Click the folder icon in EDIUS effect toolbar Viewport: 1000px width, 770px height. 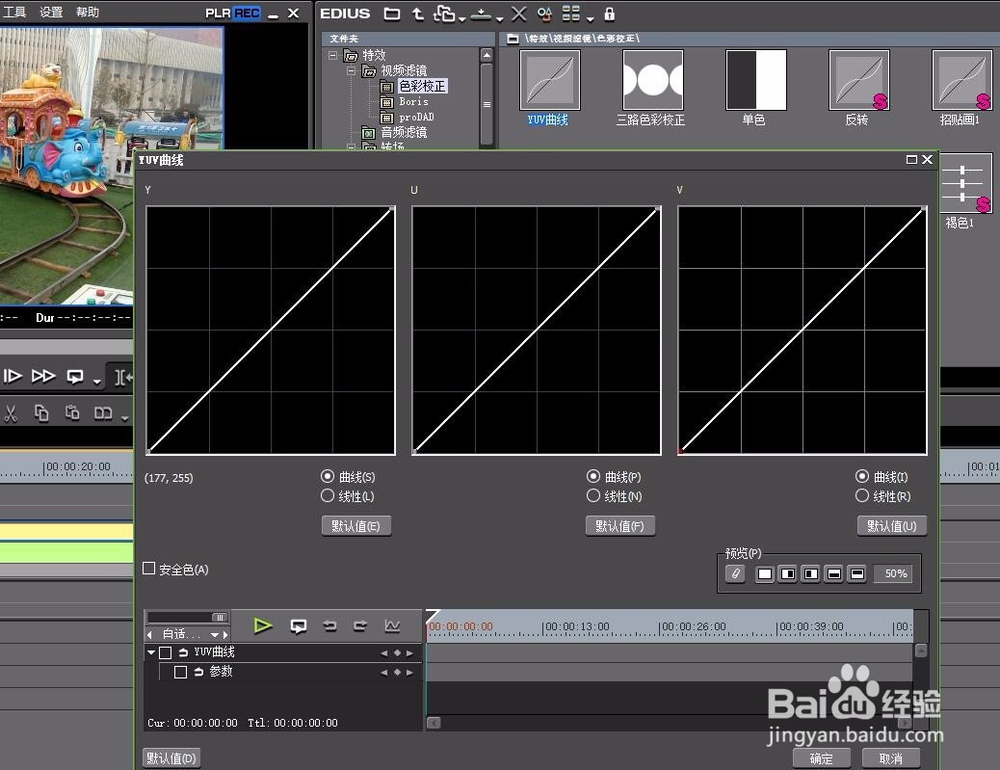pyautogui.click(x=392, y=13)
